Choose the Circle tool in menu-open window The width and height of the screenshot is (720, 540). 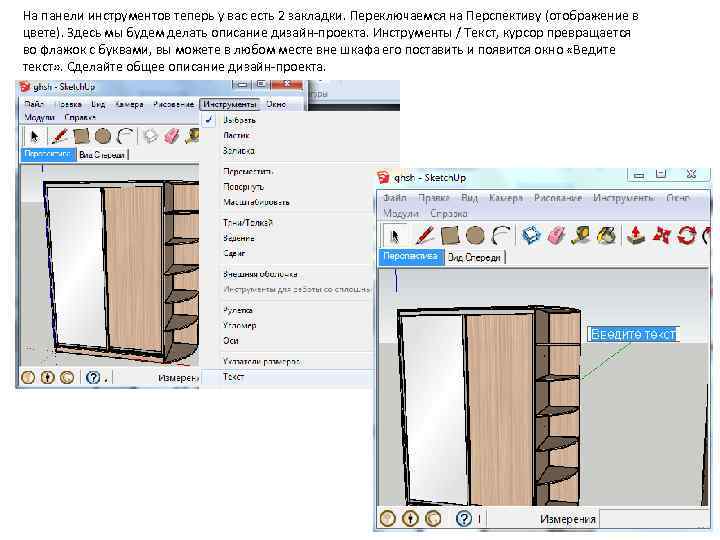(x=103, y=136)
